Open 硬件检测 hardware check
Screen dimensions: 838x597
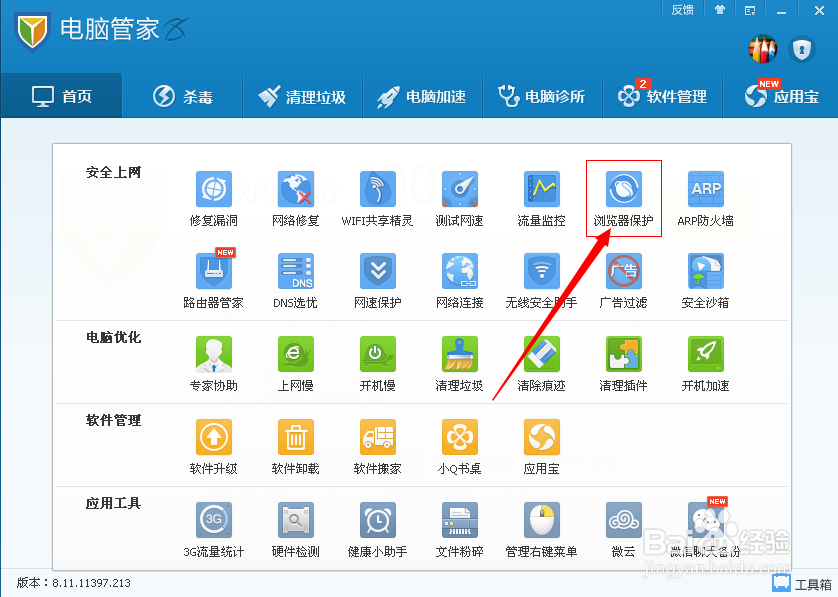point(296,520)
